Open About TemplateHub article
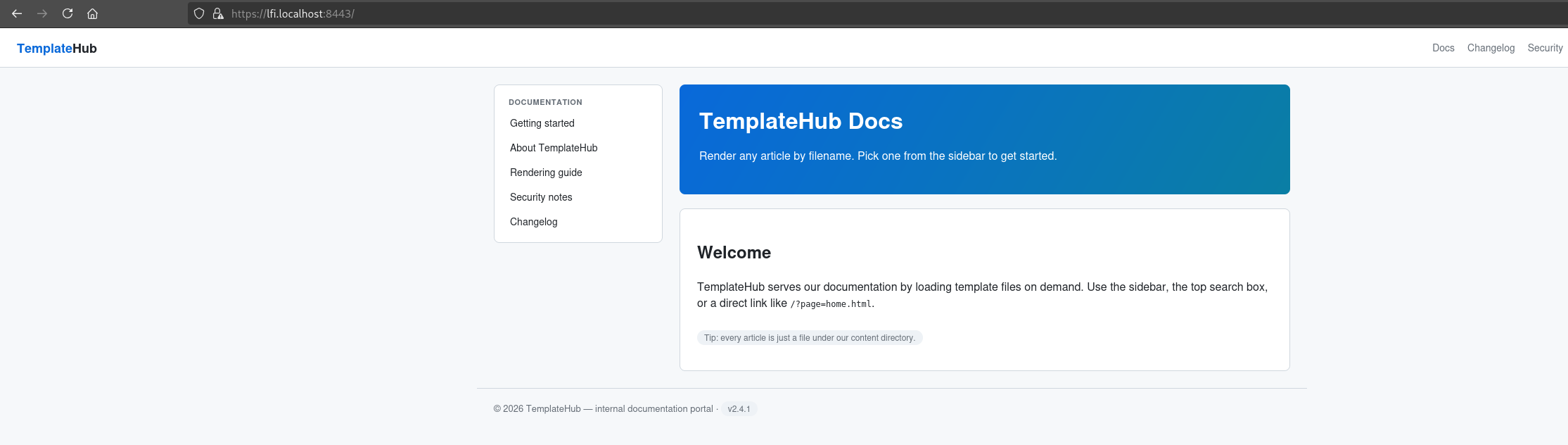The width and height of the screenshot is (1568, 445). point(554,148)
